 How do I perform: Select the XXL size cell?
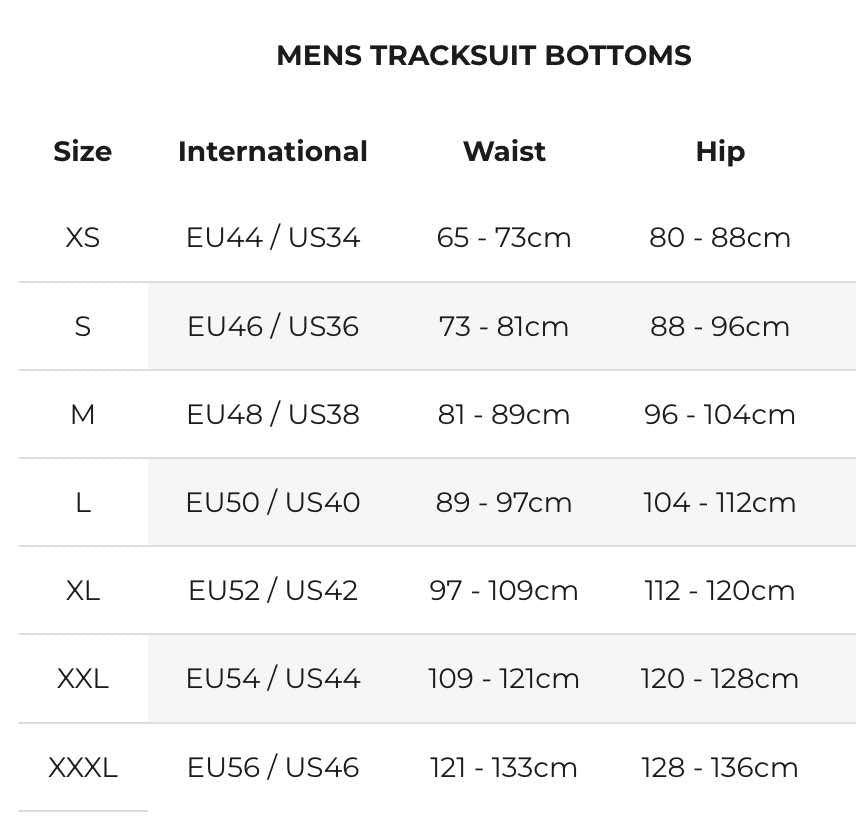[83, 679]
